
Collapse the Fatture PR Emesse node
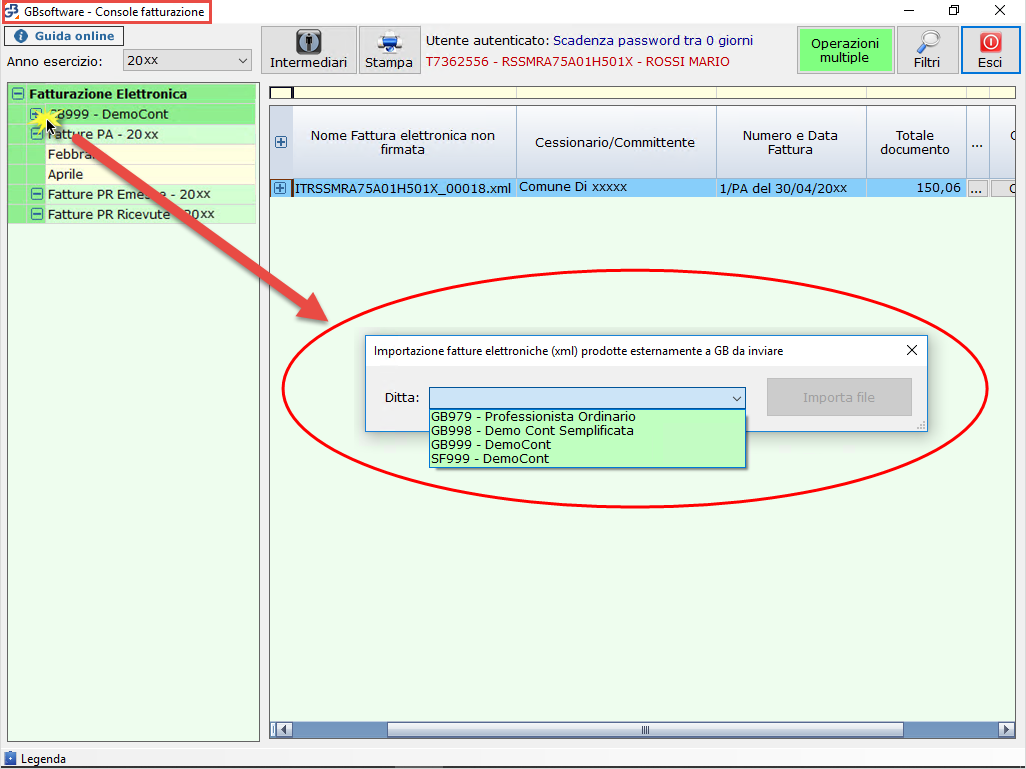(37, 194)
